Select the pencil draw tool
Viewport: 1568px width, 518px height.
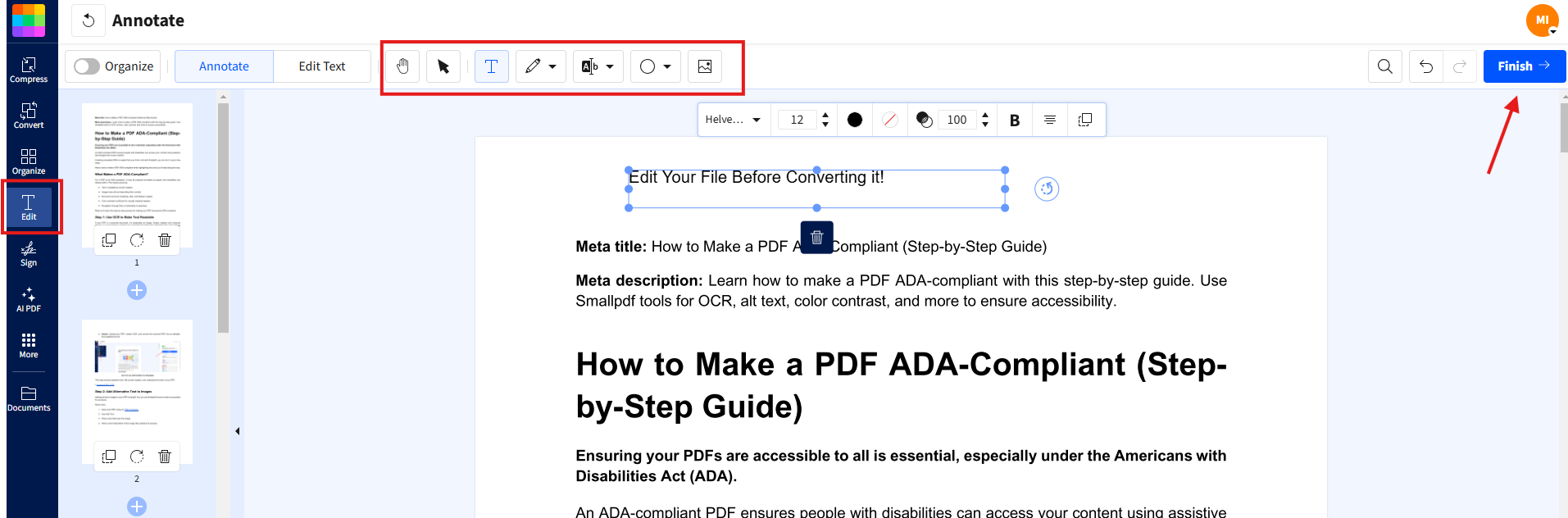(x=533, y=66)
